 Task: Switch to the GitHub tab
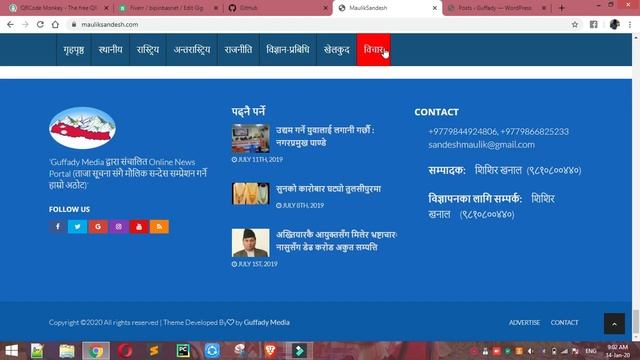point(278,8)
